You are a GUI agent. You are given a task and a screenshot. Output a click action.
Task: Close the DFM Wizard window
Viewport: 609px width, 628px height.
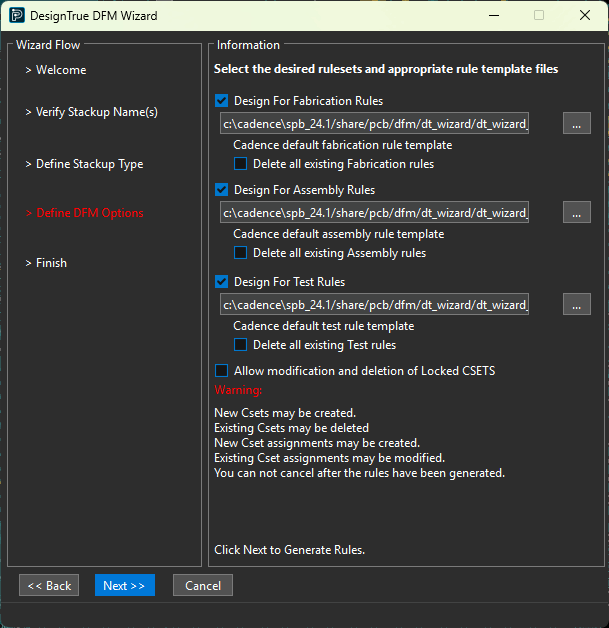coord(585,16)
